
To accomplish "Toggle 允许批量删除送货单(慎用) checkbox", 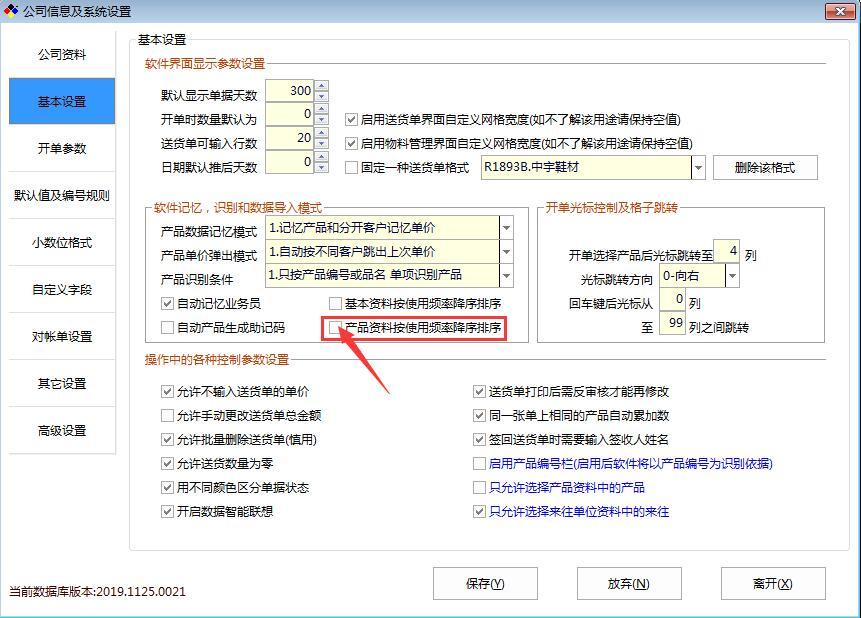I will click(x=167, y=439).
